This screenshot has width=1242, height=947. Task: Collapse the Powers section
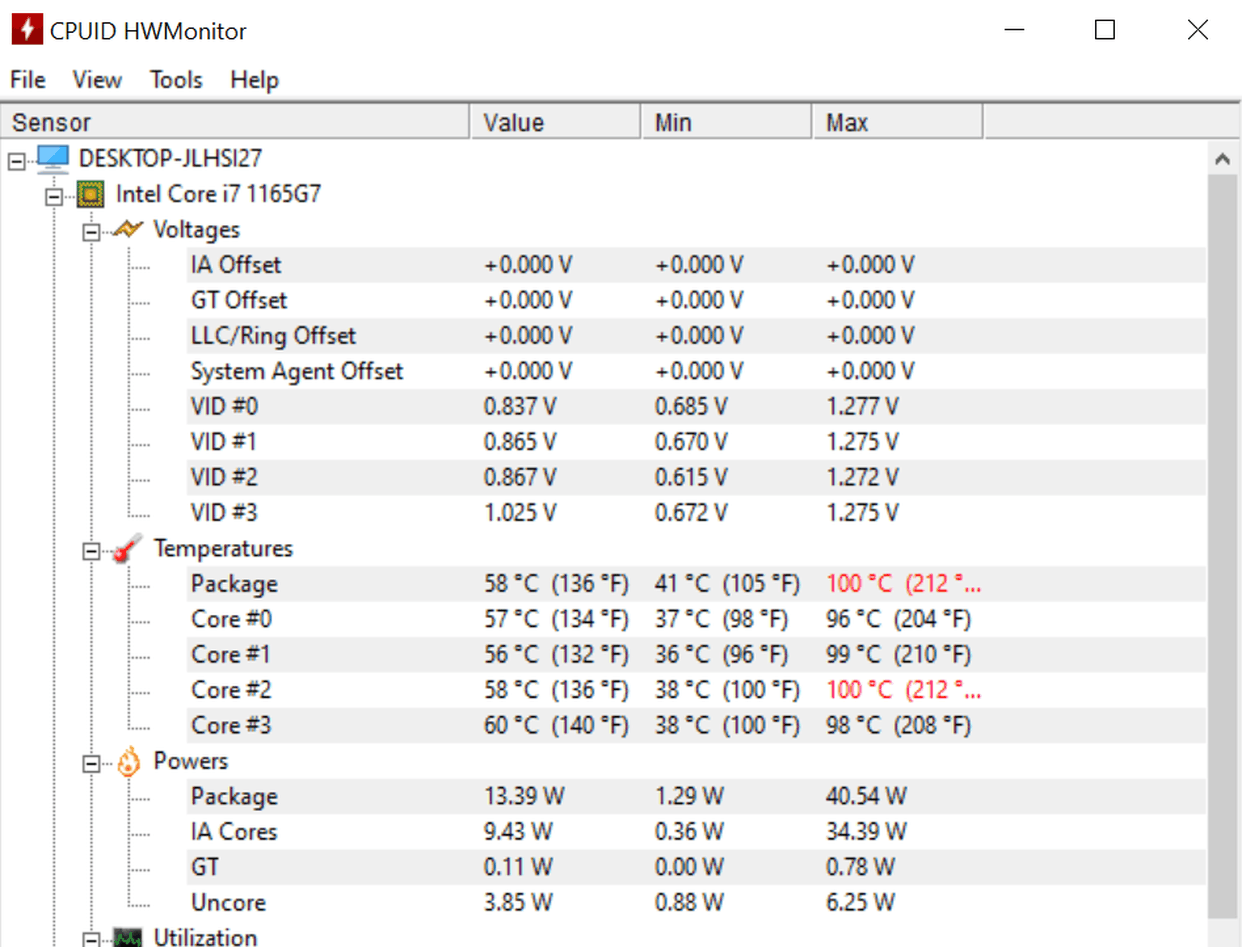pos(92,763)
